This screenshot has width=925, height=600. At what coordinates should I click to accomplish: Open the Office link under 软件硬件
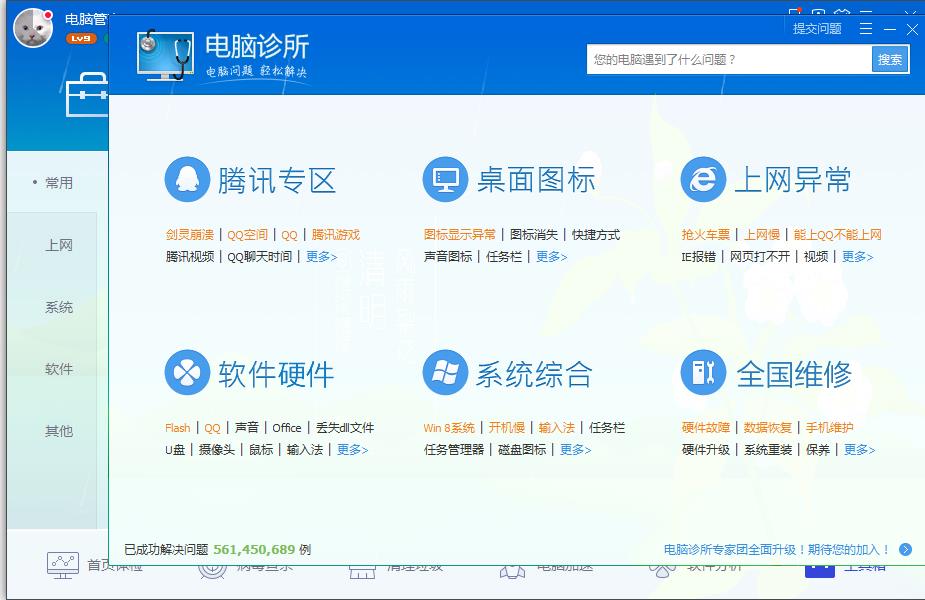pos(287,428)
